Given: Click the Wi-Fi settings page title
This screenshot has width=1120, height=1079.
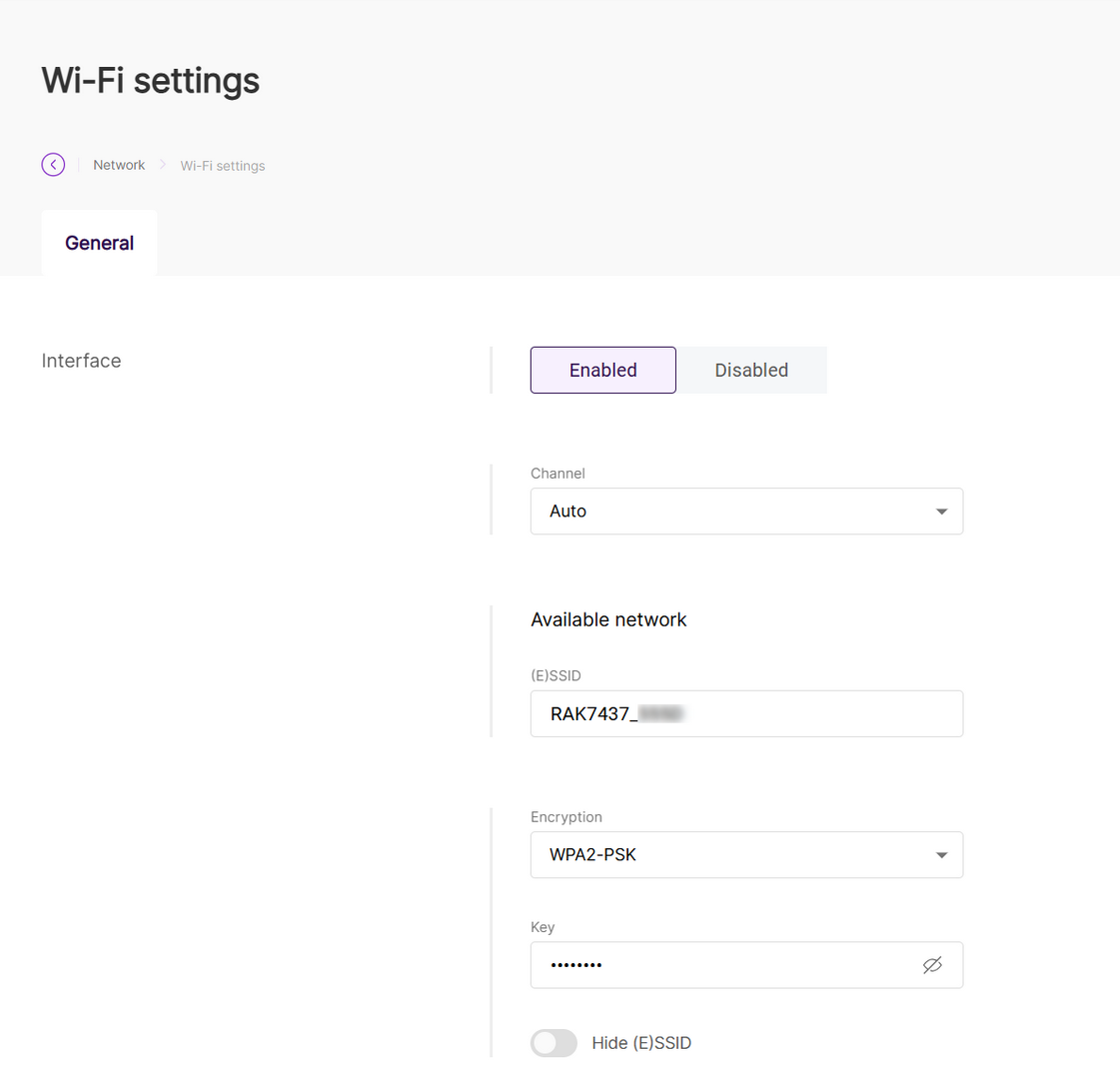Looking at the screenshot, I should click(149, 80).
